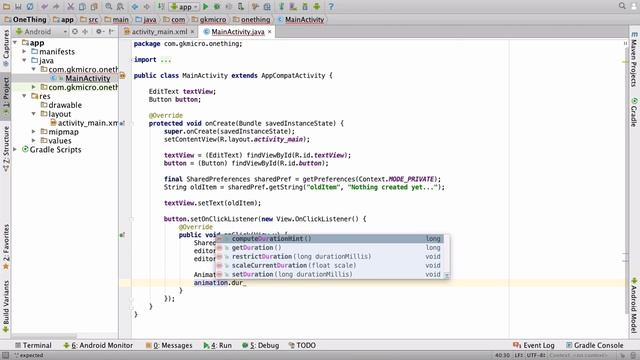This screenshot has width=640, height=360.
Task: Expand the values folder
Action: pos(34,141)
